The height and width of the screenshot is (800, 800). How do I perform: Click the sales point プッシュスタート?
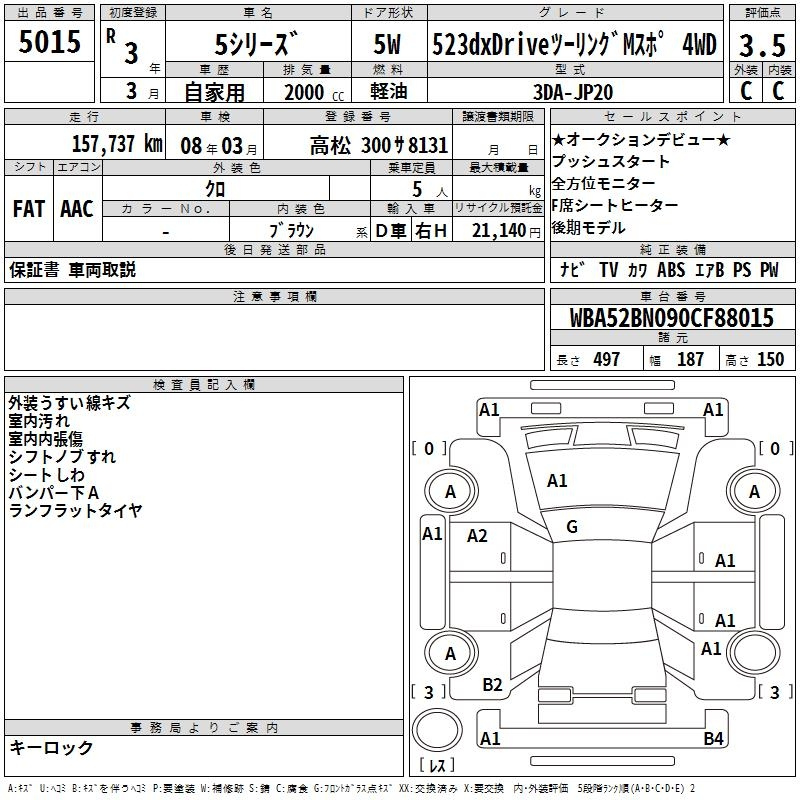611,161
